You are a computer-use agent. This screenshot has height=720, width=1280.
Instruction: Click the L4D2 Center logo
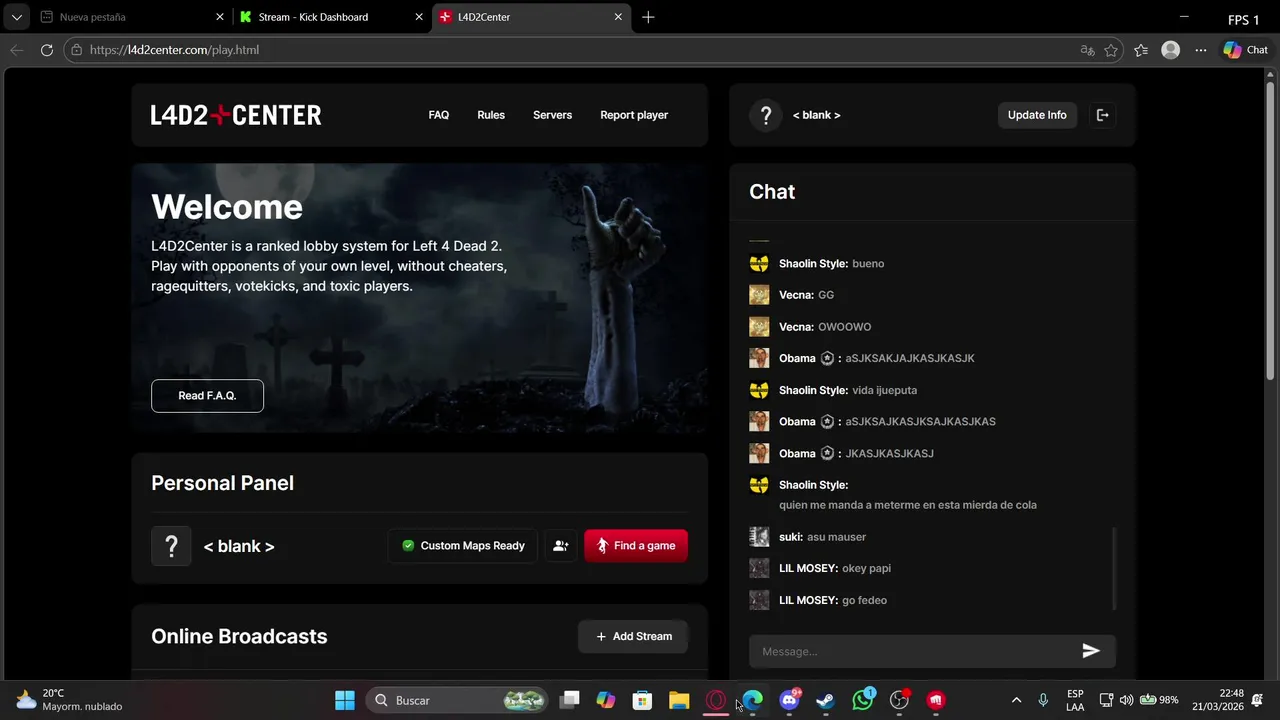(x=236, y=115)
